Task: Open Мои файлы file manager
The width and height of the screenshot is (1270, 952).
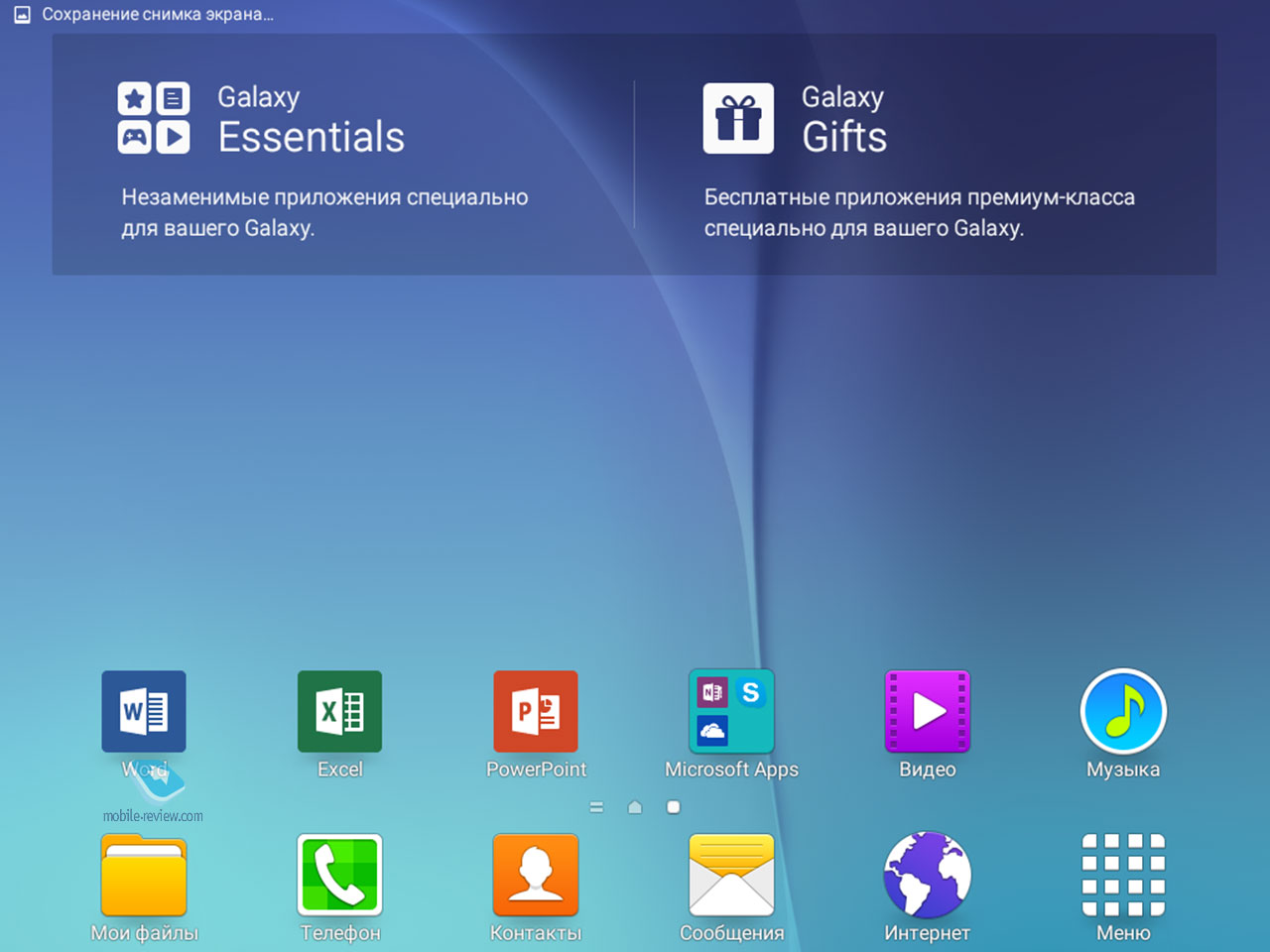Action: [144, 875]
